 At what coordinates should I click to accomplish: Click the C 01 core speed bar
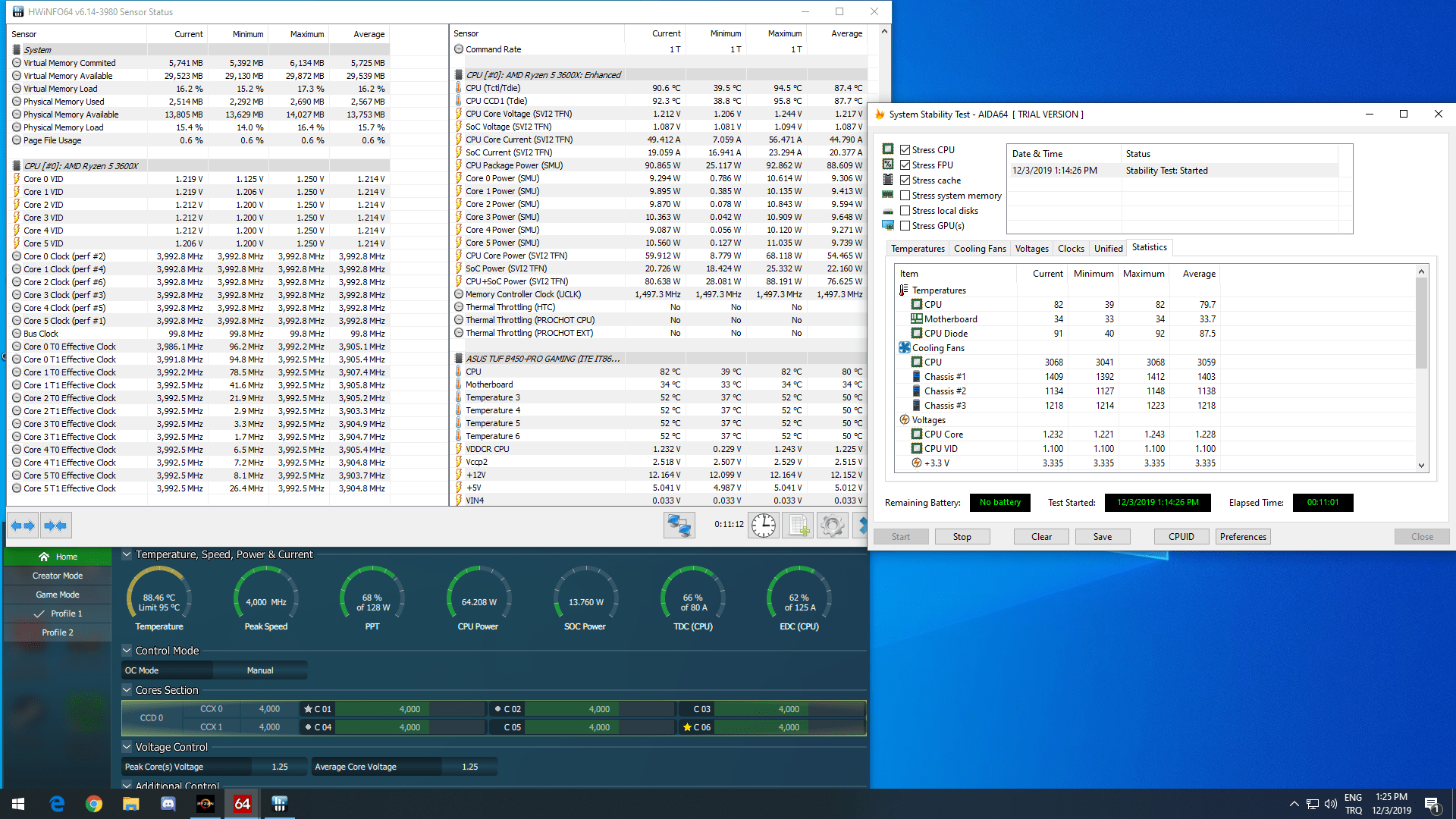pyautogui.click(x=409, y=709)
